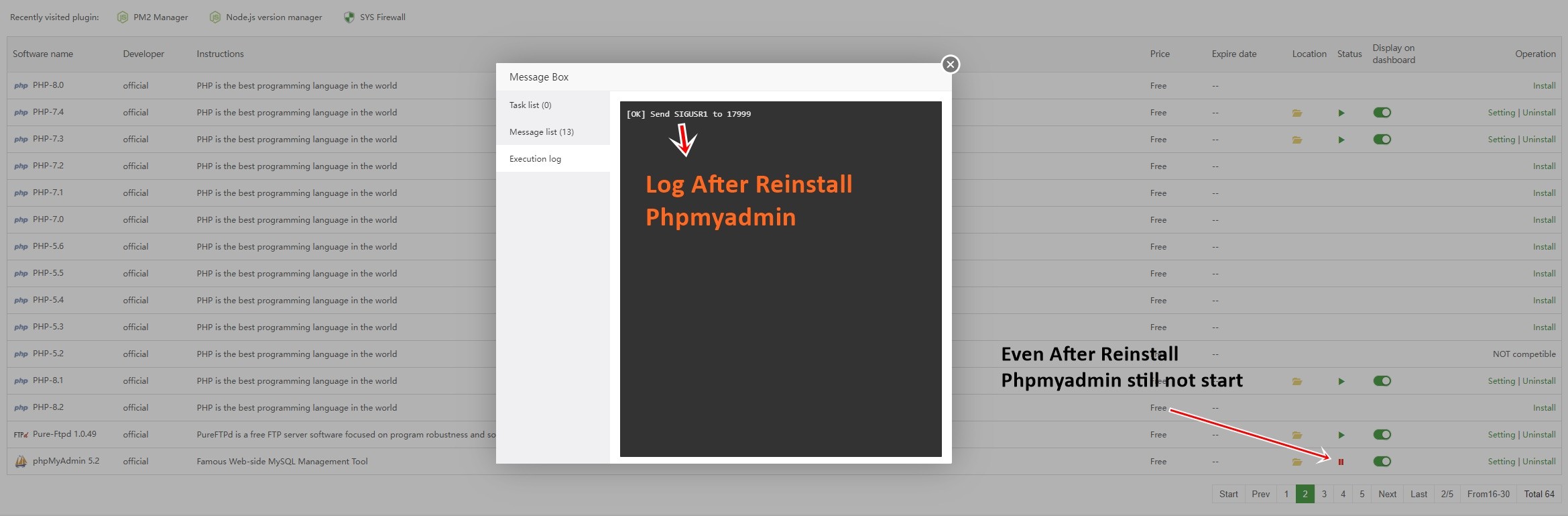
Task: Open Setting for Pure-Ftpd
Action: [x=1501, y=435]
